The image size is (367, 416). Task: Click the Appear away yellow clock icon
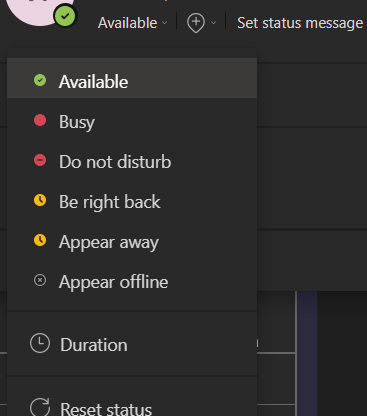coord(40,240)
